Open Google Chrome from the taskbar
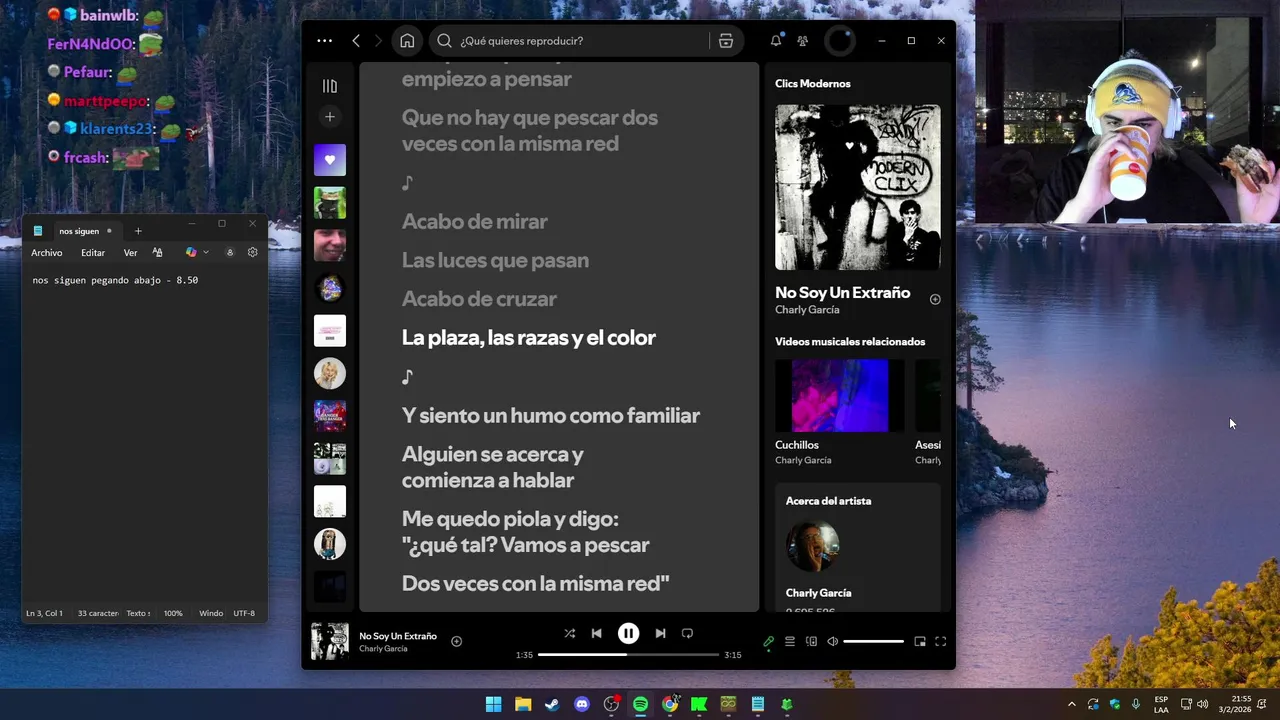 tap(670, 704)
